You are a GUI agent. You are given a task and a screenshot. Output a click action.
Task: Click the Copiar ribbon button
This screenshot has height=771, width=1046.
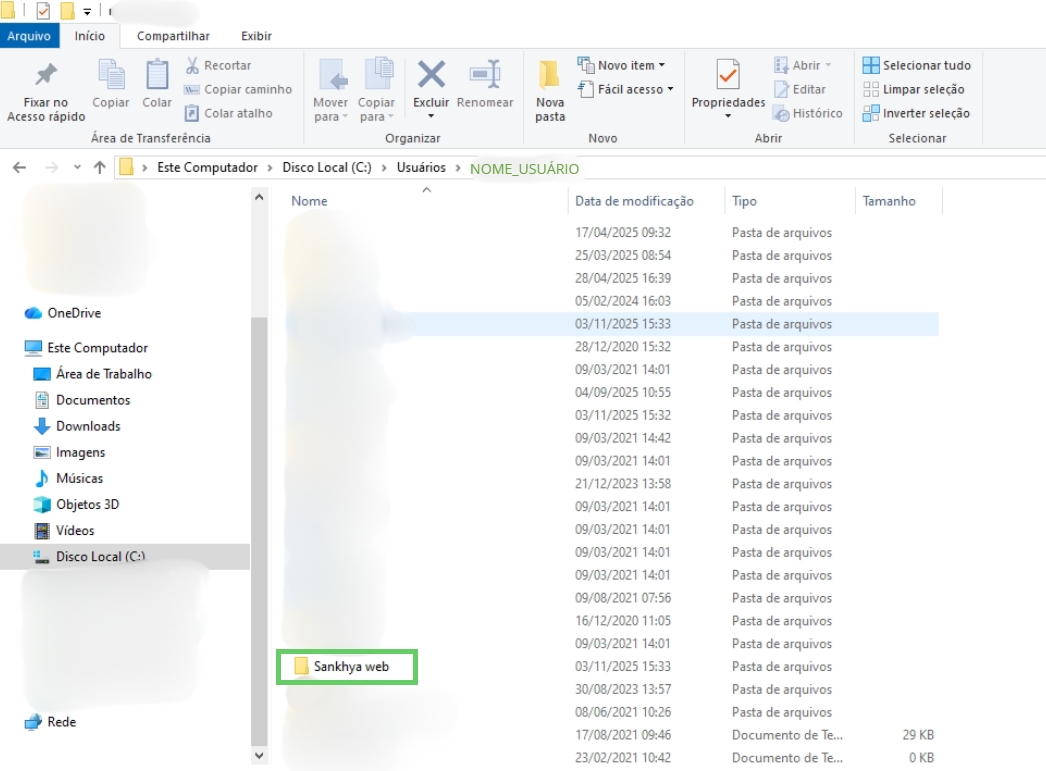pos(111,84)
